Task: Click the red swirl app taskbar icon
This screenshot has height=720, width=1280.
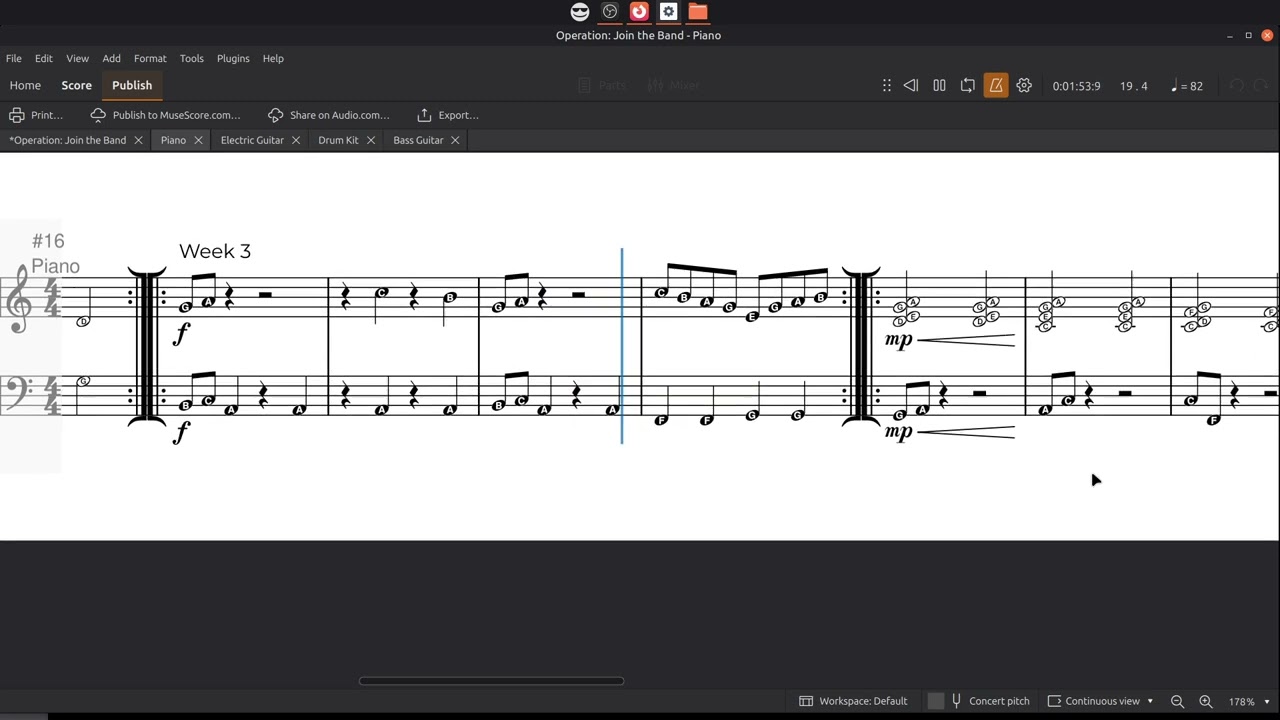Action: point(639,12)
